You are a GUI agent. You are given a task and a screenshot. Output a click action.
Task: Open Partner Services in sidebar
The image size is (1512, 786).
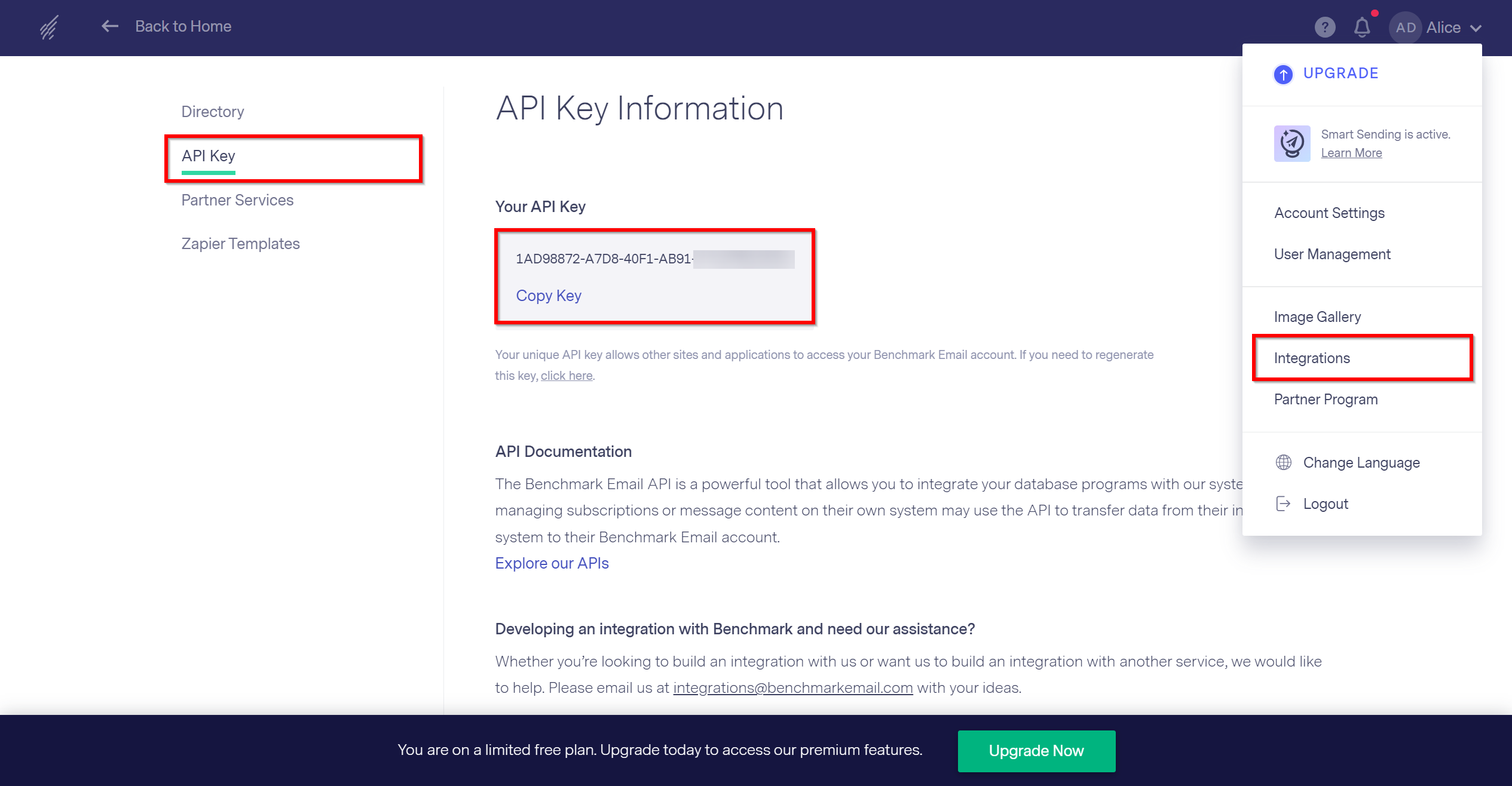tap(237, 200)
